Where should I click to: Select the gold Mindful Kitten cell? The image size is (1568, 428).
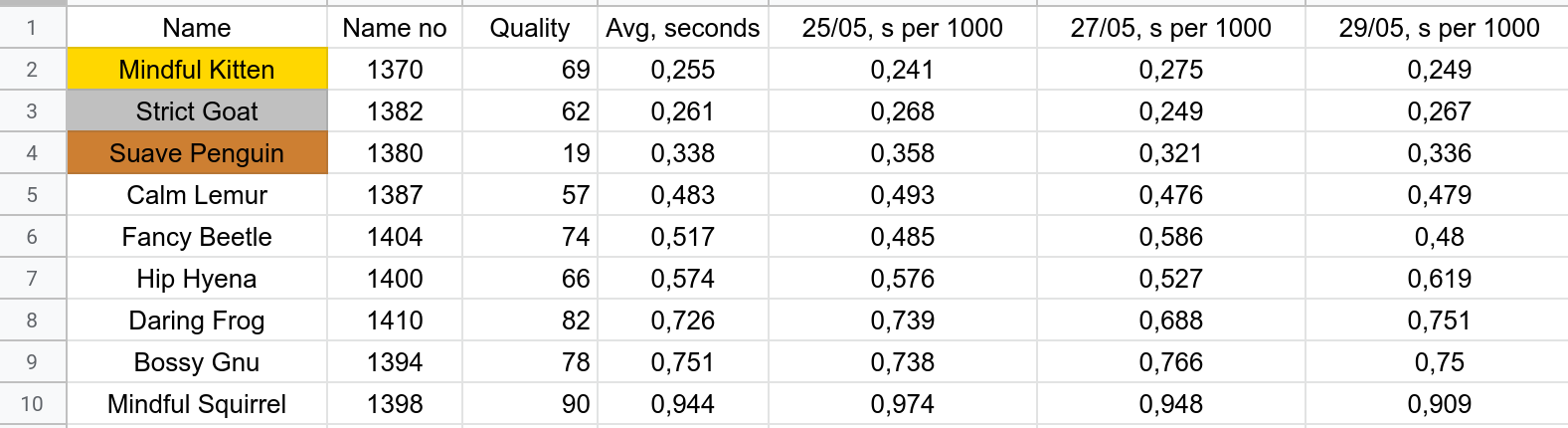click(197, 70)
